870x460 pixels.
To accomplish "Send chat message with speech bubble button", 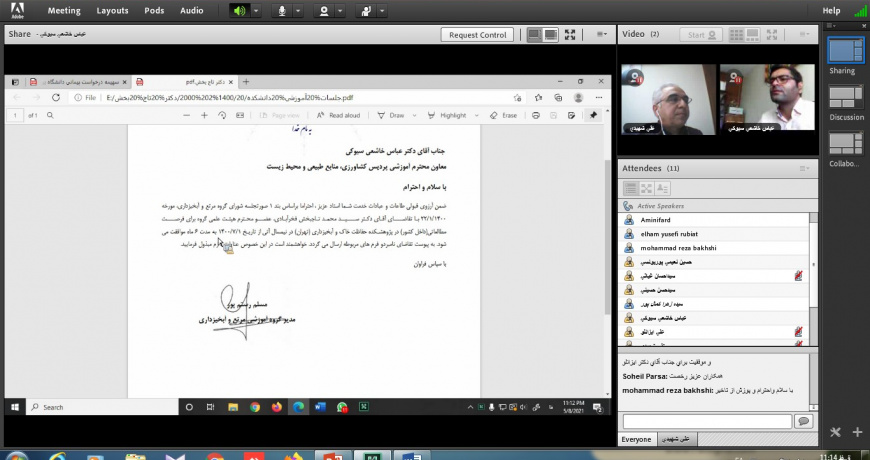I will coord(803,422).
